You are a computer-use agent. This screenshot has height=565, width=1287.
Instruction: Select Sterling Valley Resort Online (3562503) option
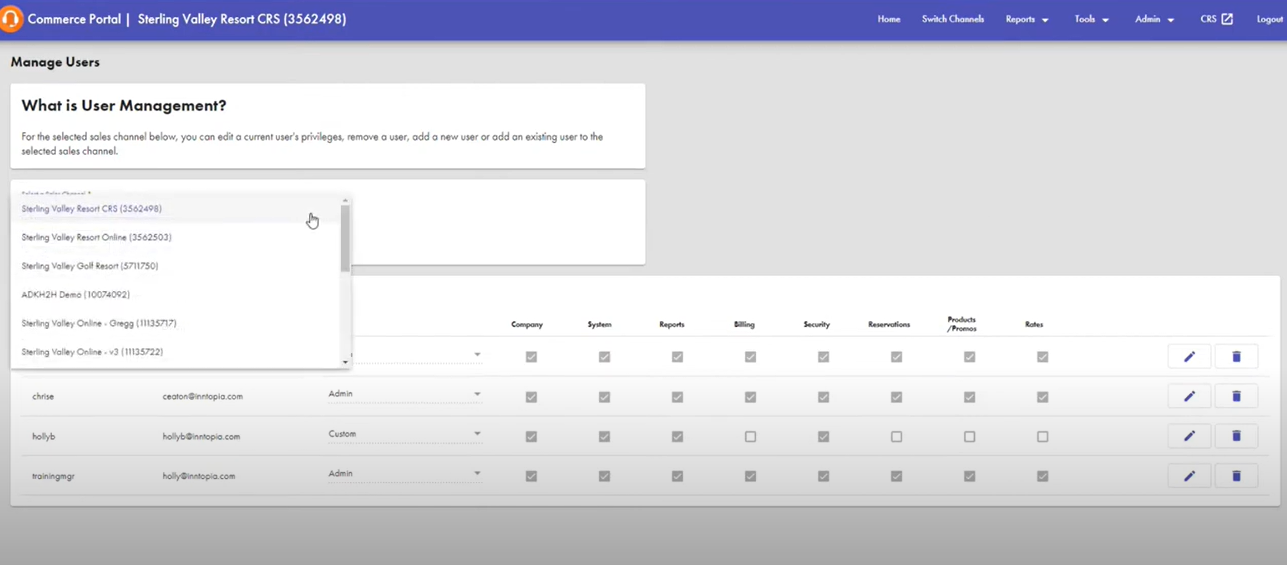pos(176,237)
